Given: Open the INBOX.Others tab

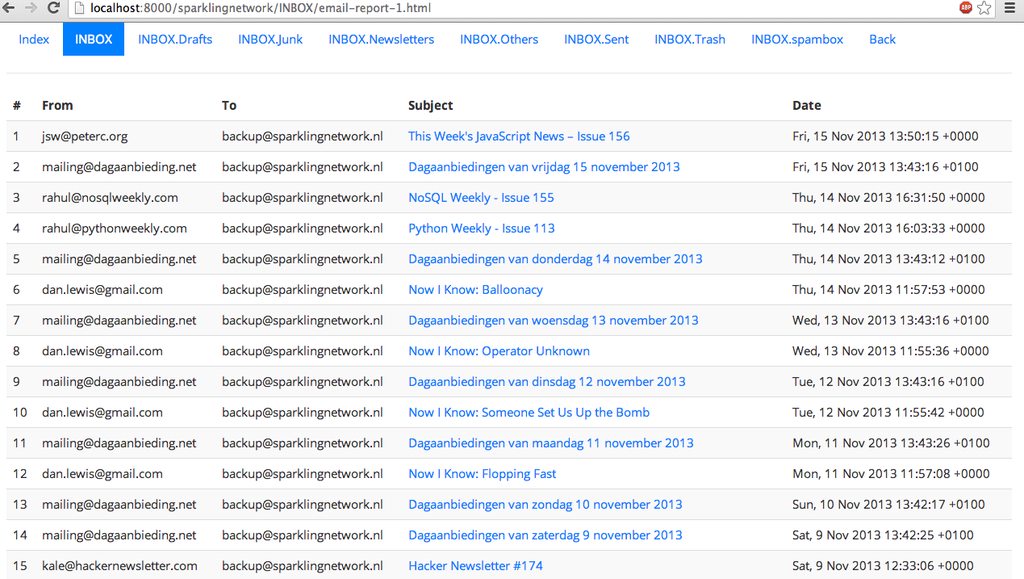Looking at the screenshot, I should pos(499,39).
